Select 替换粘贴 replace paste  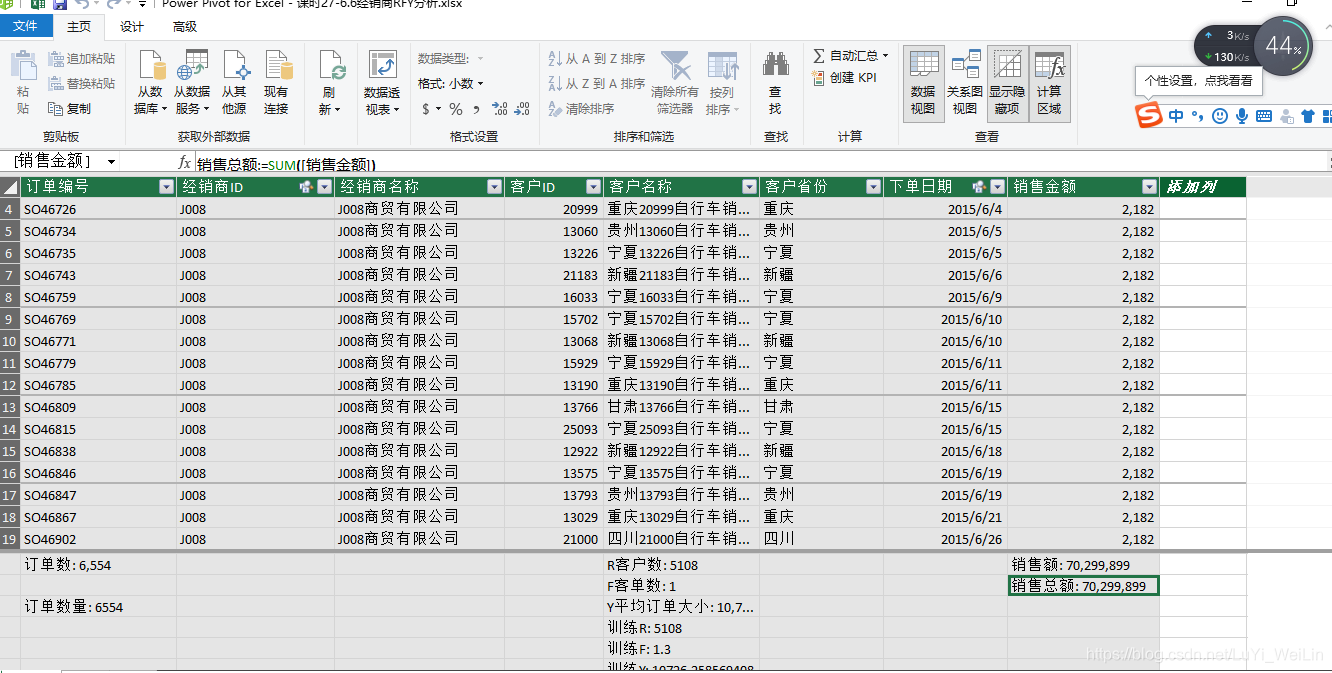(x=81, y=84)
